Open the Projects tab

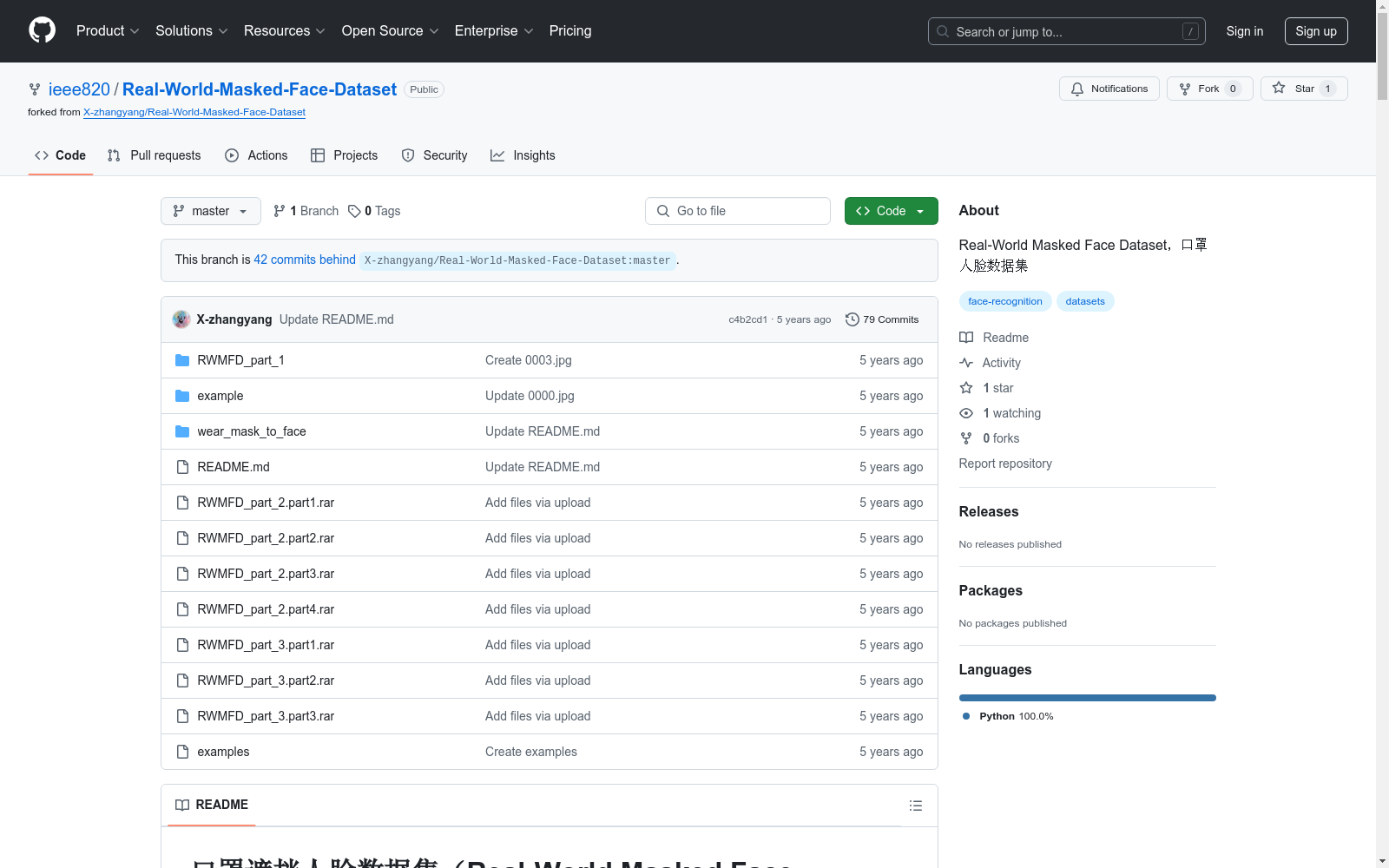click(345, 155)
